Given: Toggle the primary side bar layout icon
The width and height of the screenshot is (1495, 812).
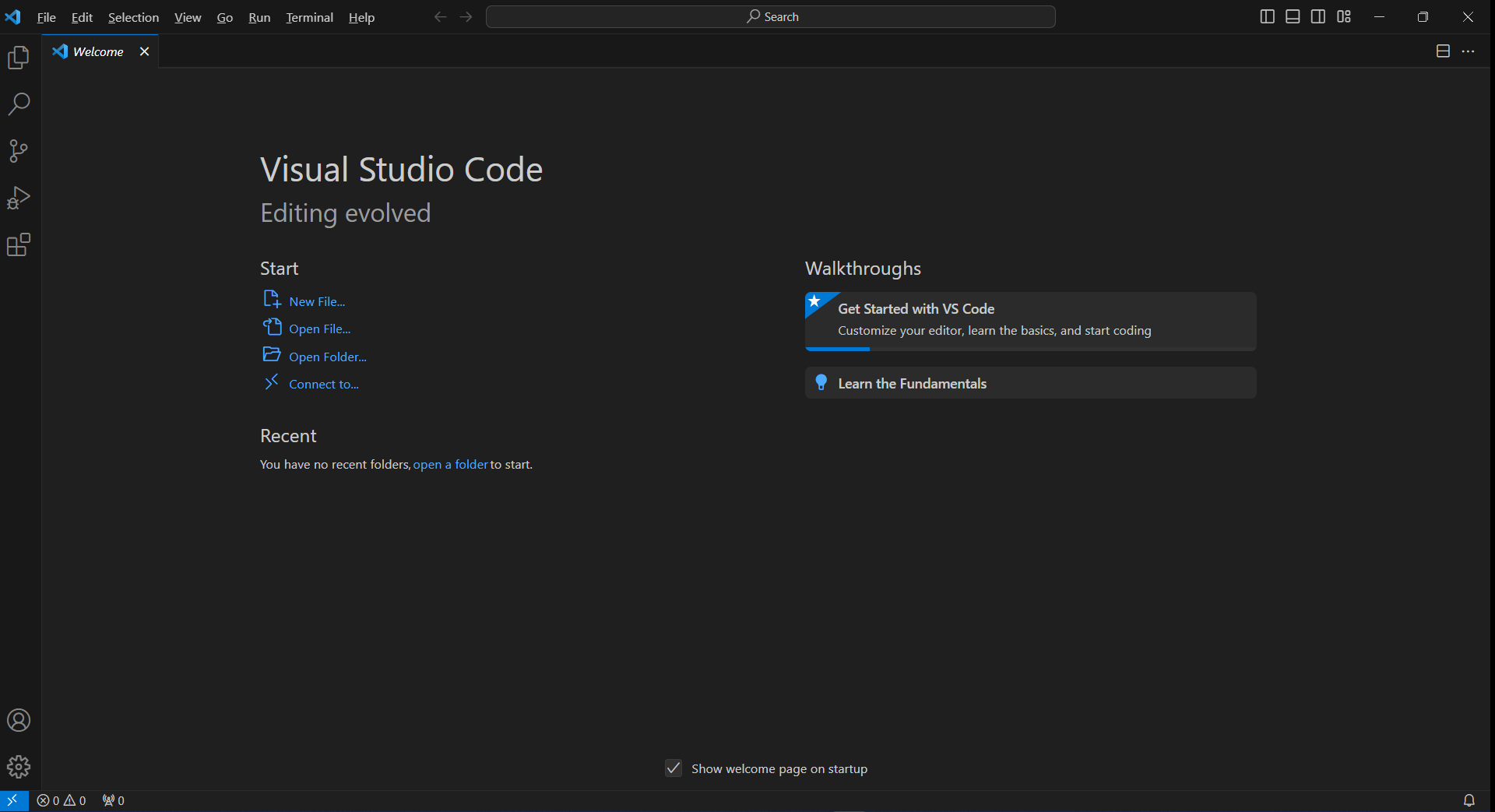Looking at the screenshot, I should click(1267, 16).
